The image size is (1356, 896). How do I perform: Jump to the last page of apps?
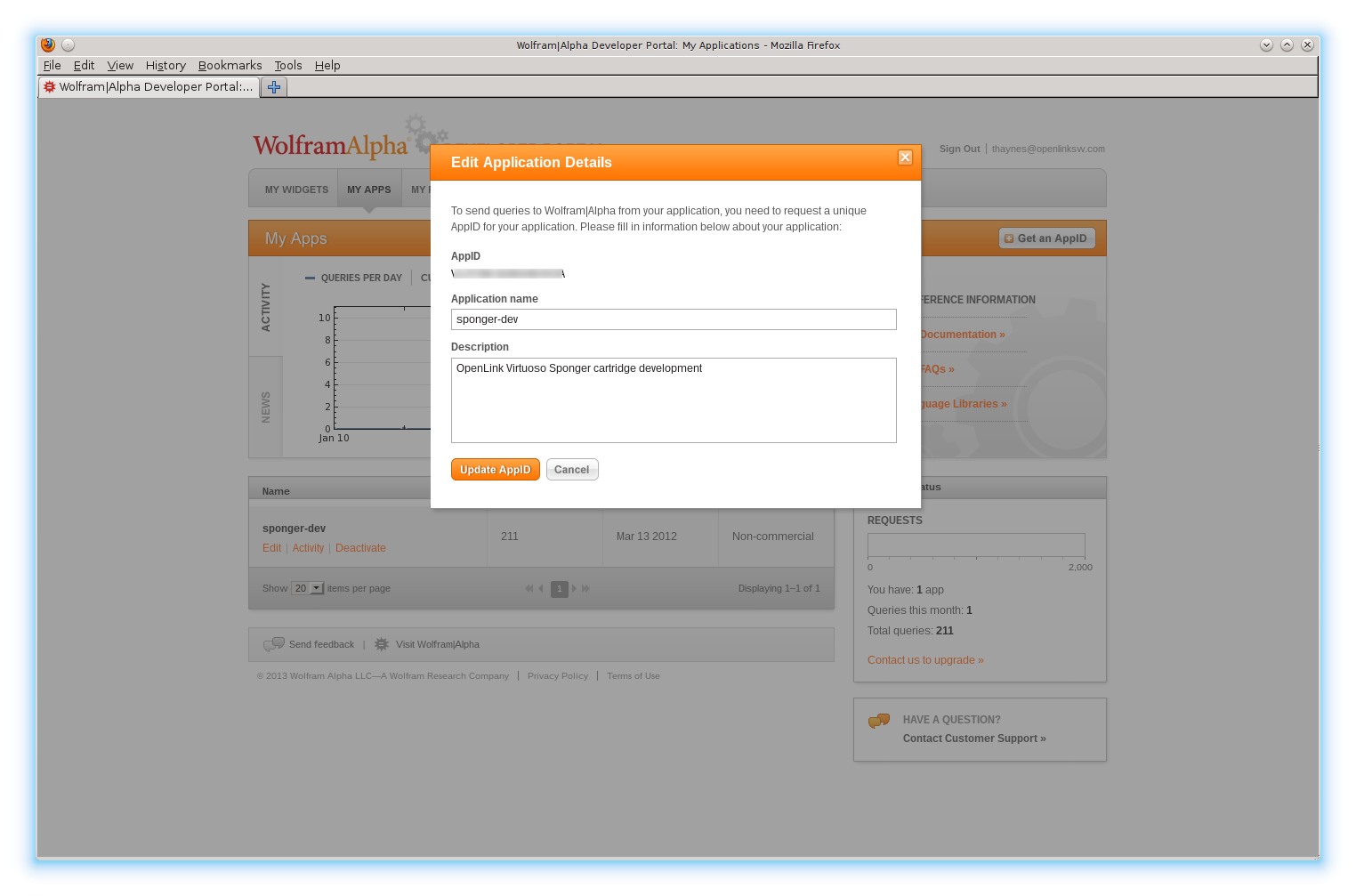click(x=585, y=588)
